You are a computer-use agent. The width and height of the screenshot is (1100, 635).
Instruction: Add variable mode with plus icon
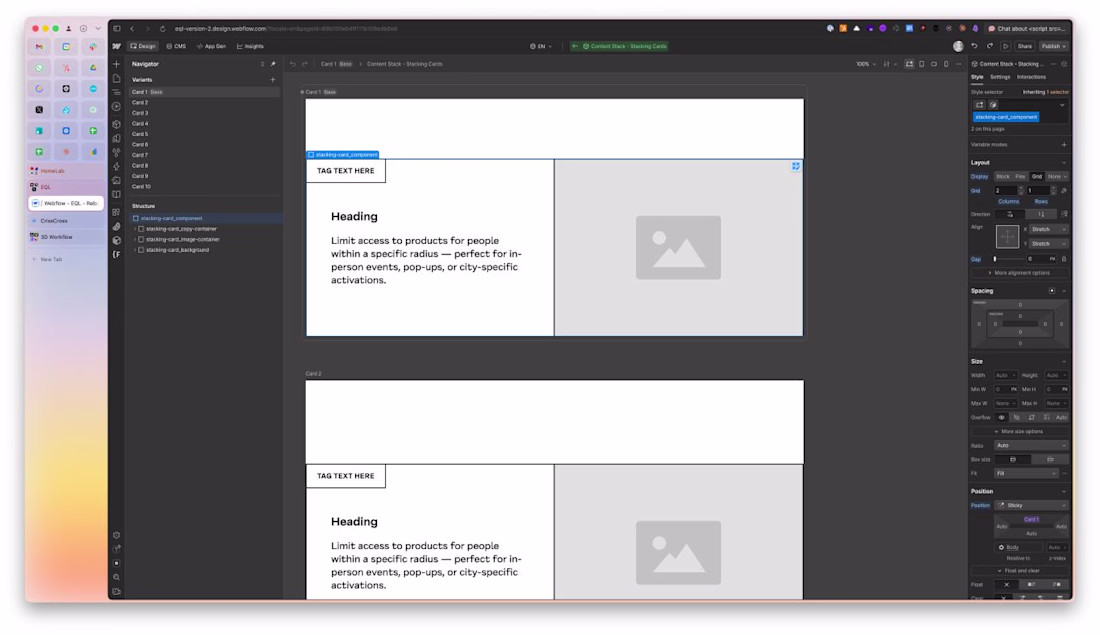[x=1064, y=145]
